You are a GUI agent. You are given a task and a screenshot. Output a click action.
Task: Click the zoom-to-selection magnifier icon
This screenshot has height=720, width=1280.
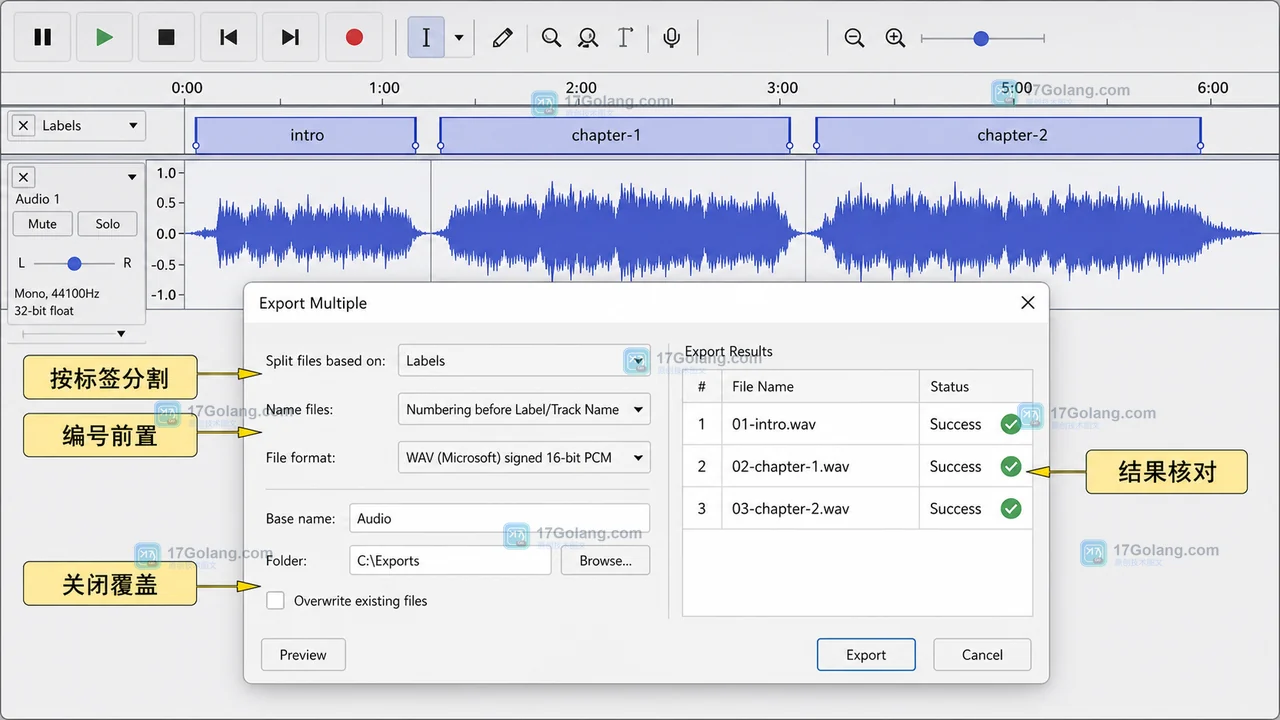click(x=588, y=37)
